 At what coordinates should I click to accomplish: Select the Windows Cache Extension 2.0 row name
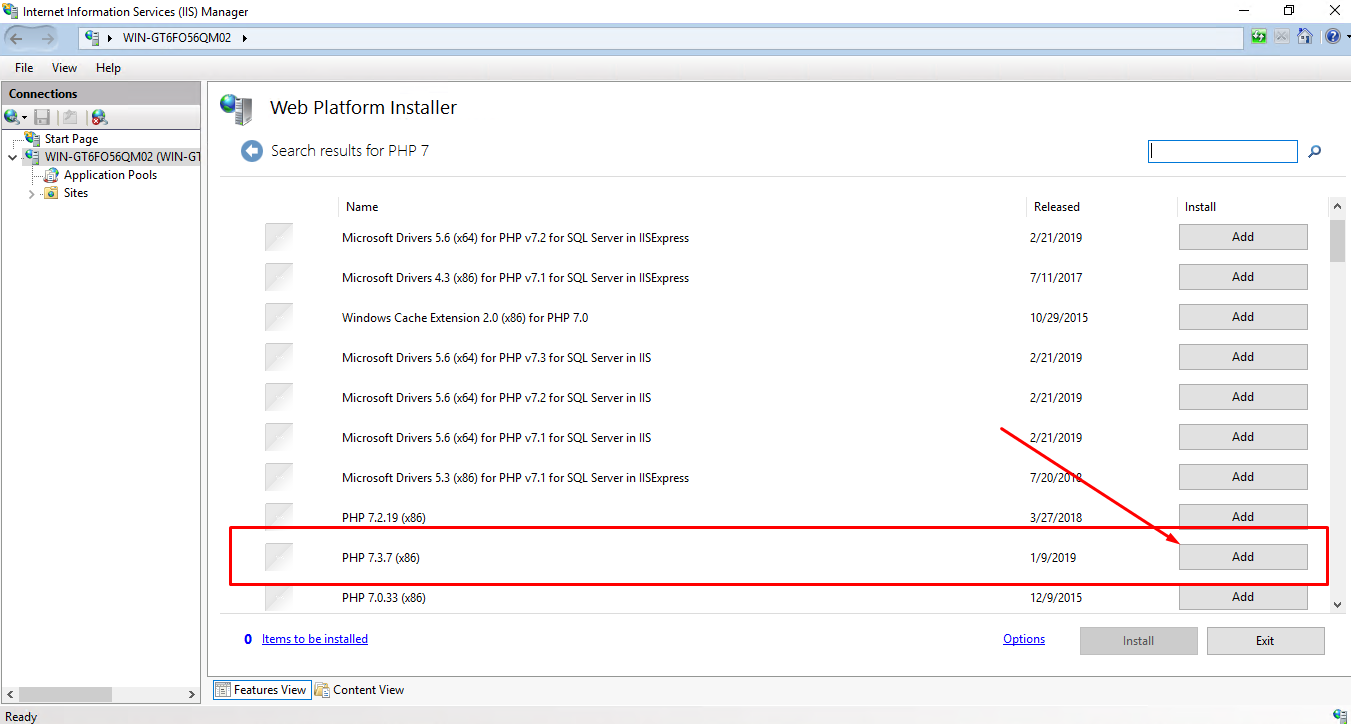[465, 318]
